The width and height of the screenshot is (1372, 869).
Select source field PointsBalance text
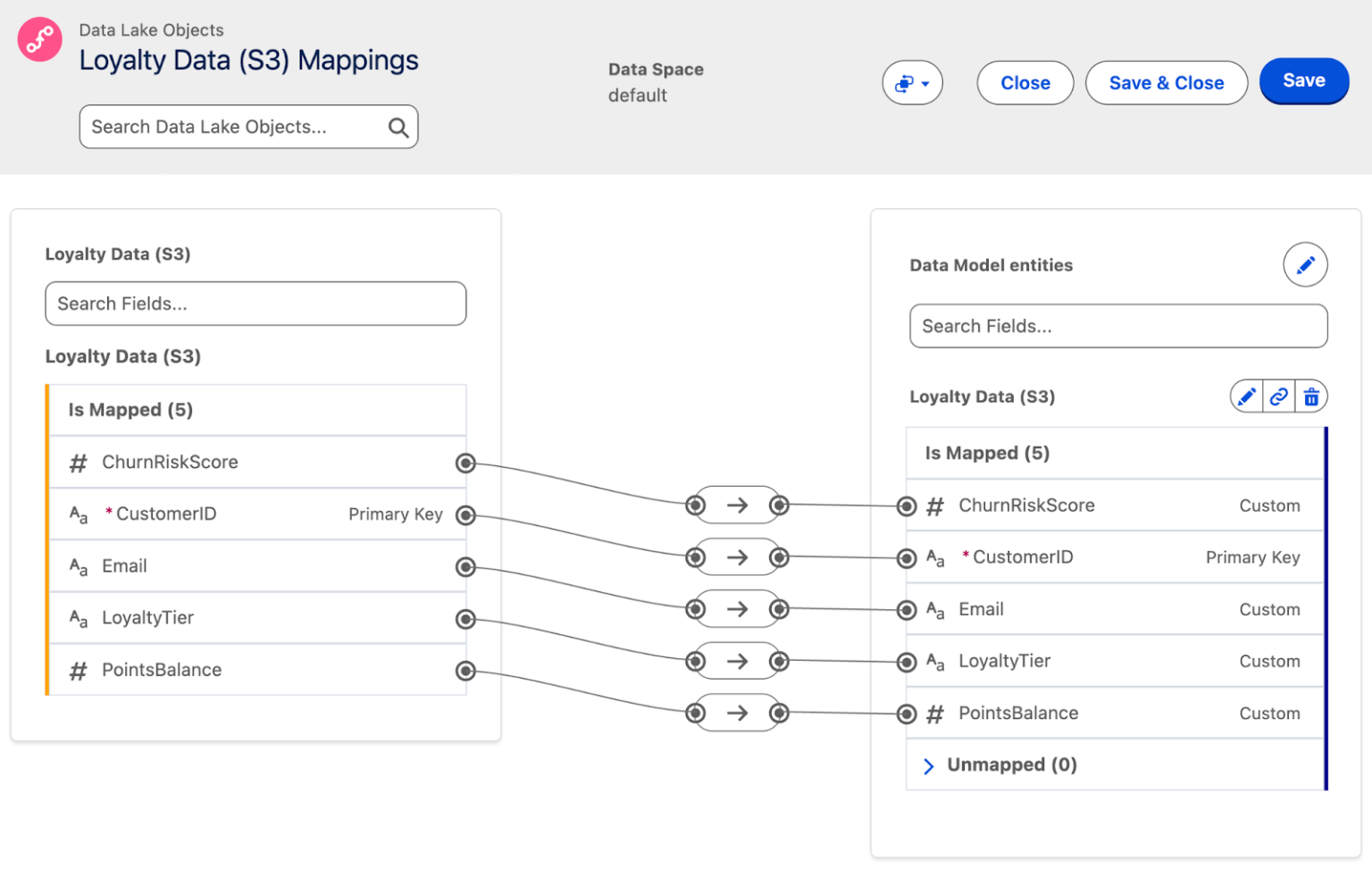162,670
